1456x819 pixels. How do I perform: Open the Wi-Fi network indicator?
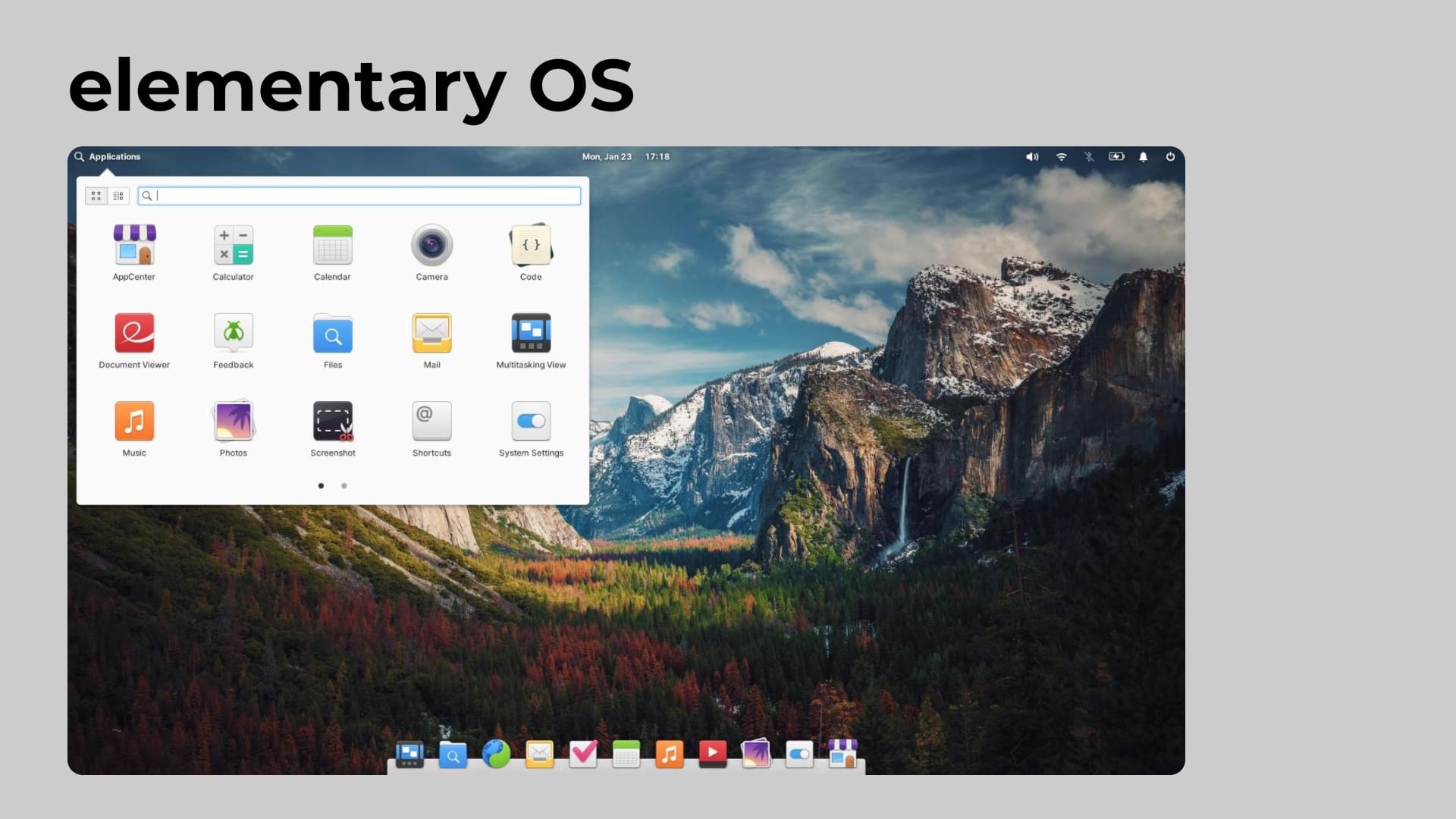pos(1062,156)
